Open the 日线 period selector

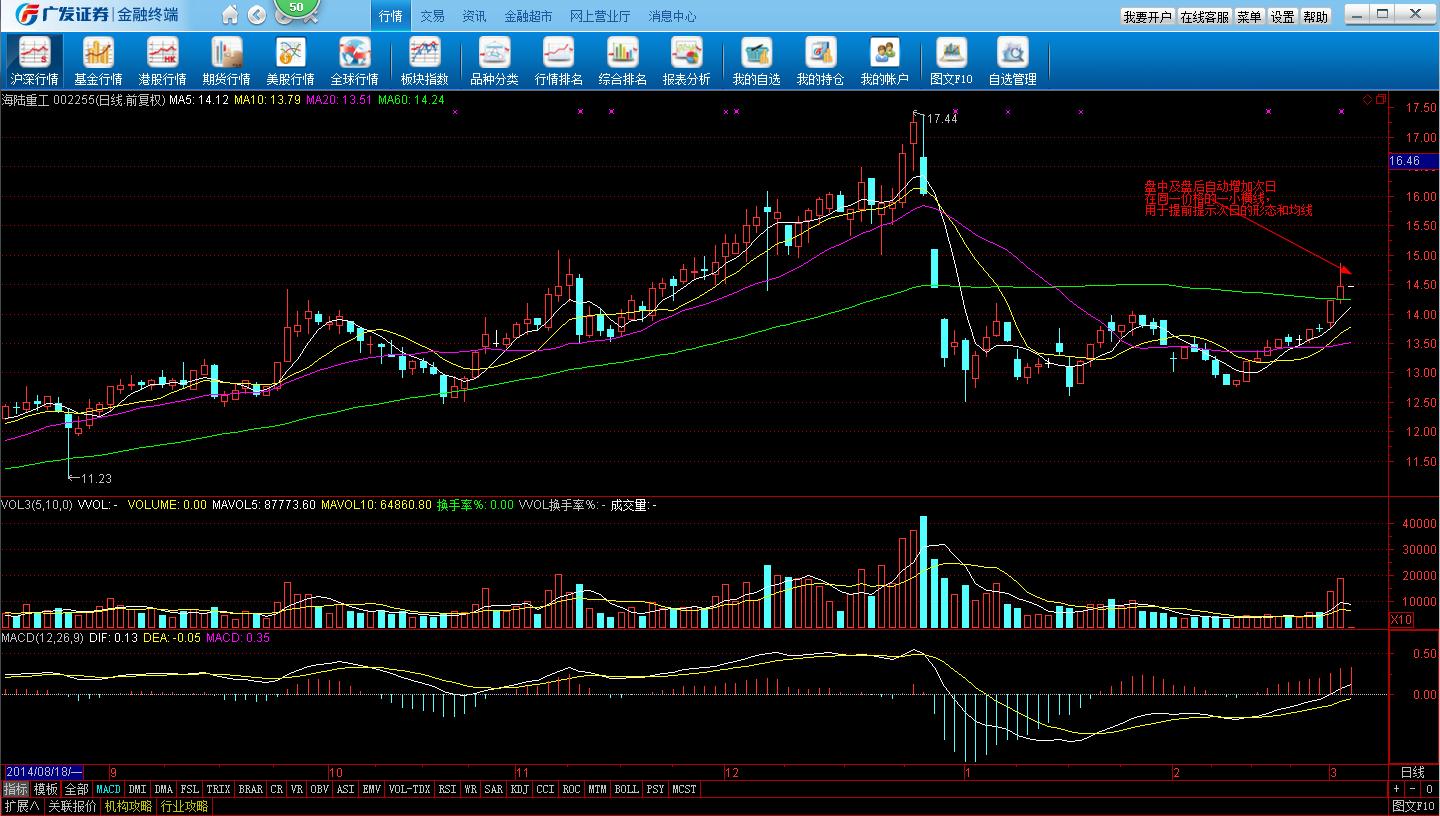tap(1412, 772)
